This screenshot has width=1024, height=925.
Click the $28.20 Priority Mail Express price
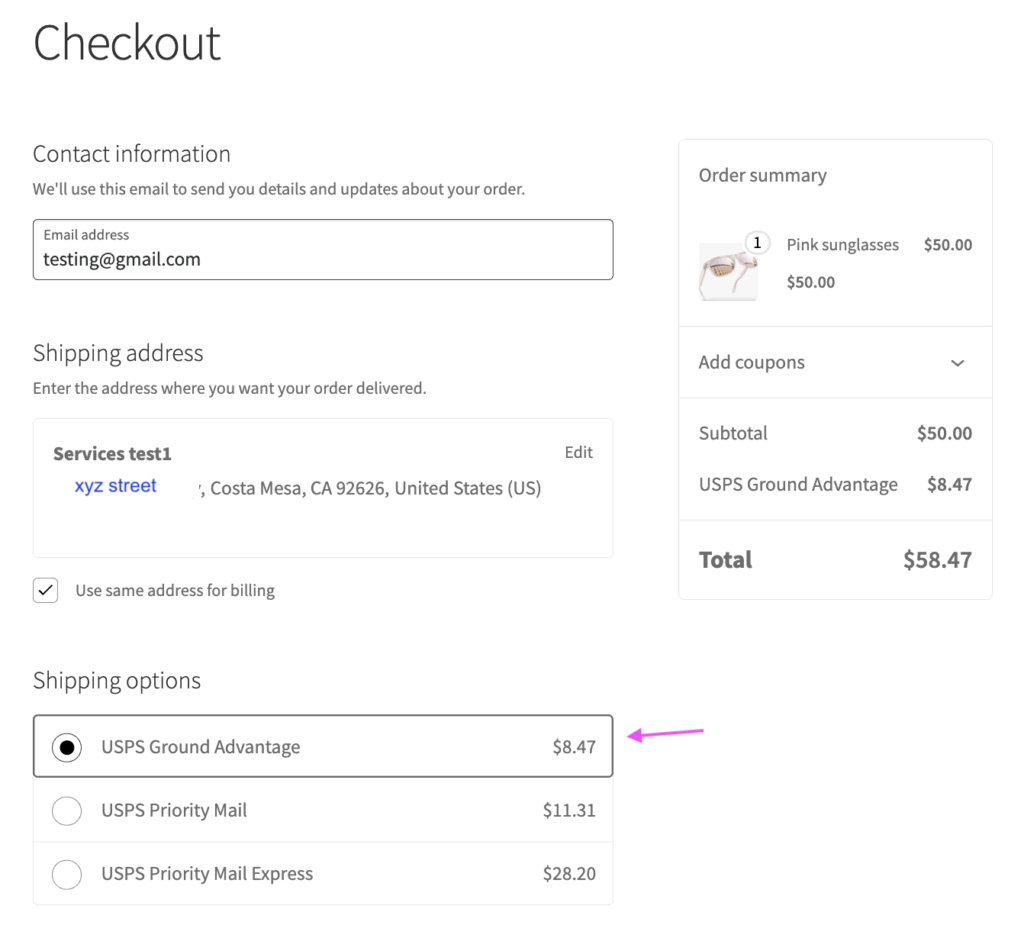(568, 874)
